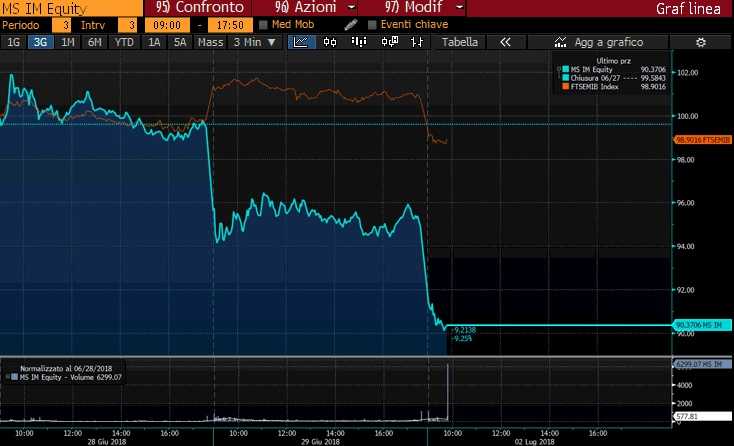Switch to the 1M range

(68, 42)
